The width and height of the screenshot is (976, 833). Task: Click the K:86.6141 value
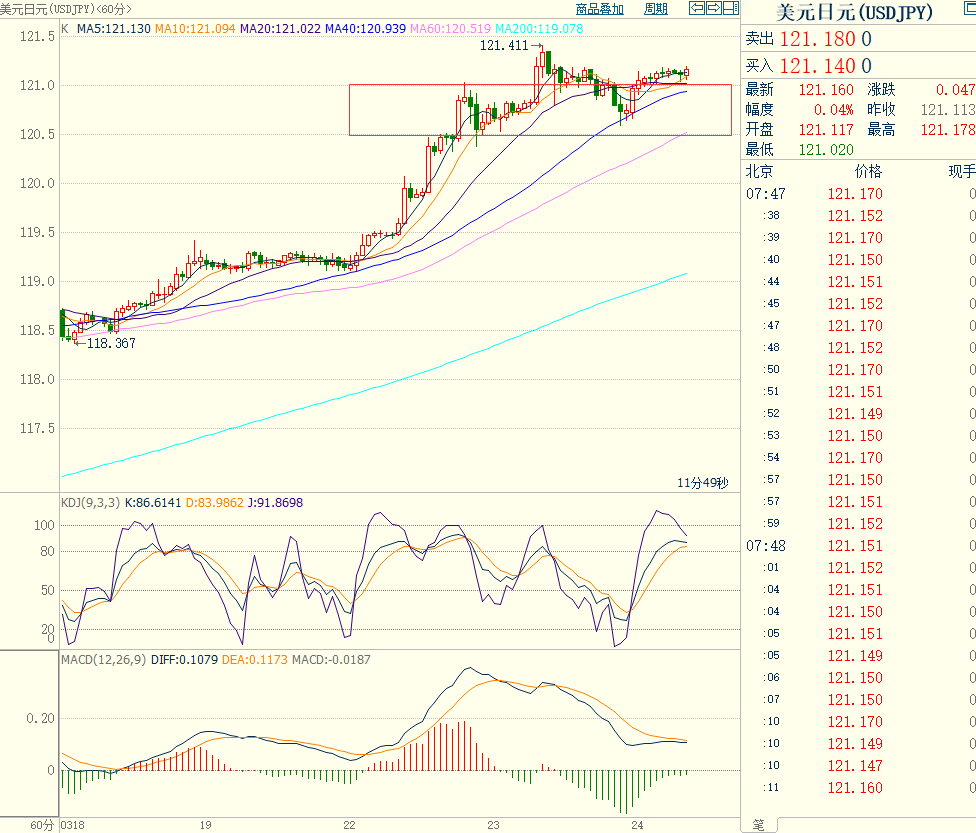(153, 502)
